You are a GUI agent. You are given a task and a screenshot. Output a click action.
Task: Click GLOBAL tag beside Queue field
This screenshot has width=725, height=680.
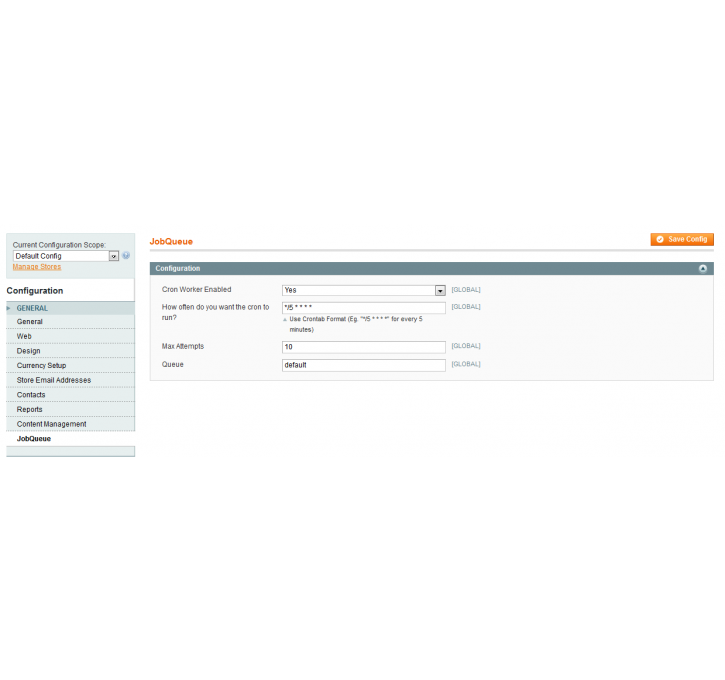click(x=466, y=364)
